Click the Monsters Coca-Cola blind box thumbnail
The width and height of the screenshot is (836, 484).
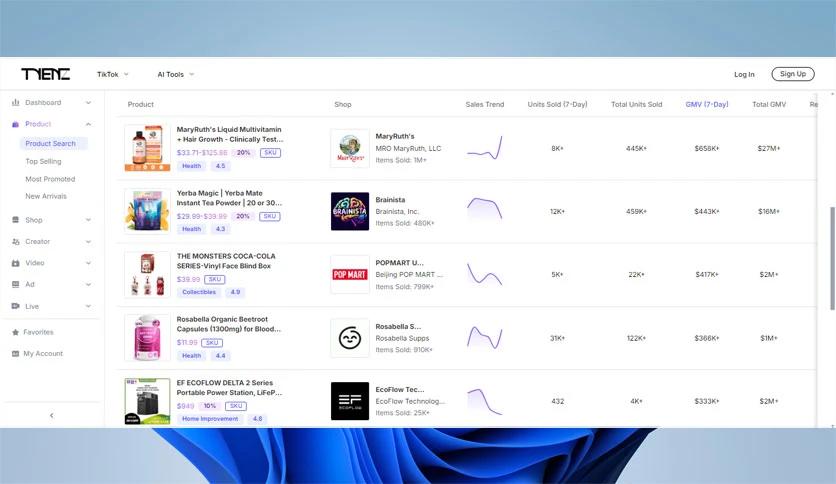click(147, 275)
